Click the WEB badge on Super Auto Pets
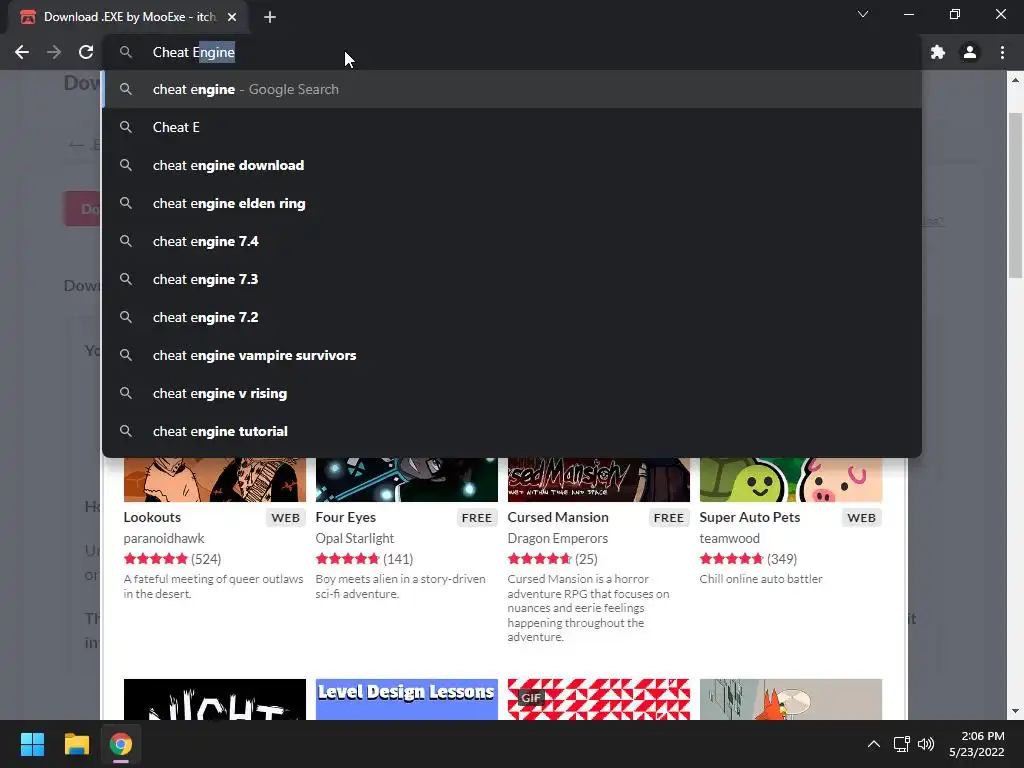1024x768 pixels. point(861,518)
